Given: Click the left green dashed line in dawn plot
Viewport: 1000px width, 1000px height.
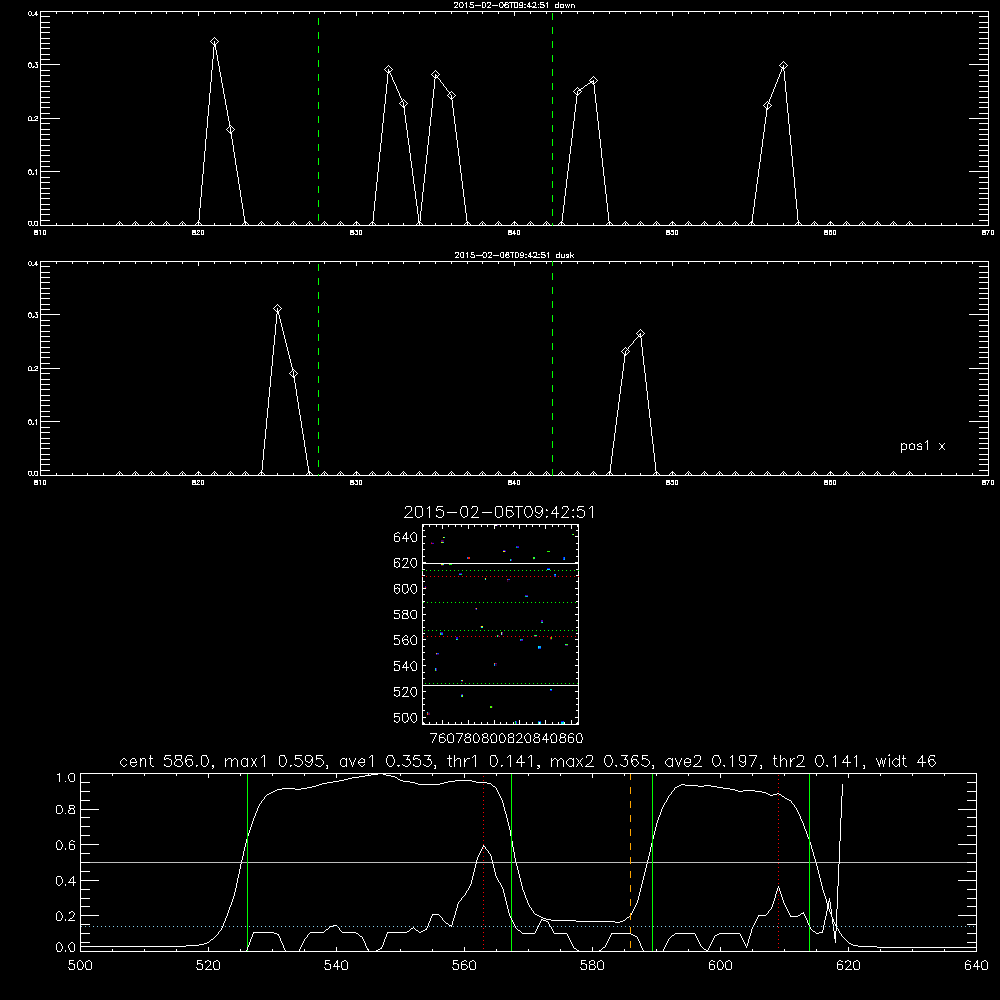Looking at the screenshot, I should (318, 118).
